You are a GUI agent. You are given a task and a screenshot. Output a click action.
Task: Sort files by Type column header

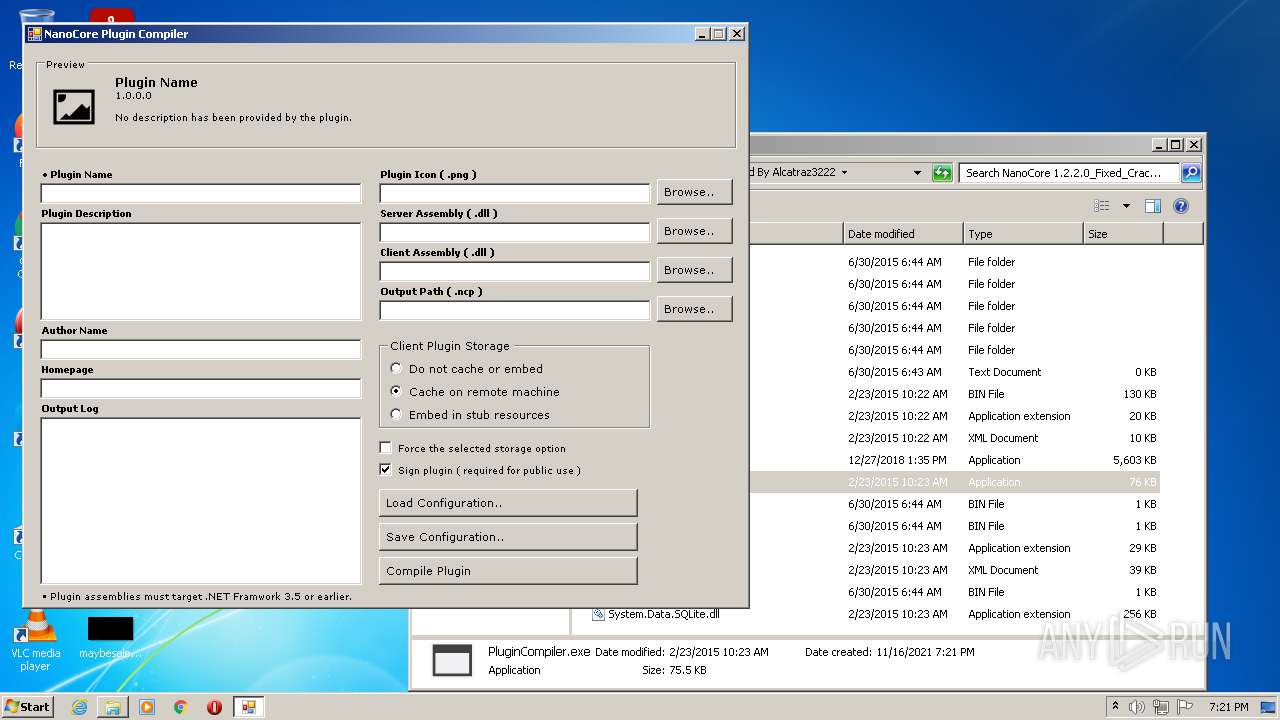click(1023, 233)
